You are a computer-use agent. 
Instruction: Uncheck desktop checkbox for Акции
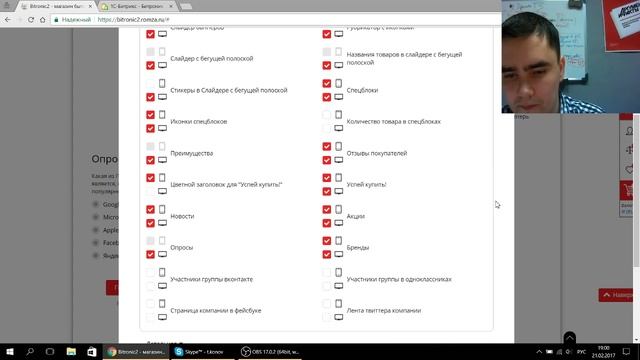[327, 223]
